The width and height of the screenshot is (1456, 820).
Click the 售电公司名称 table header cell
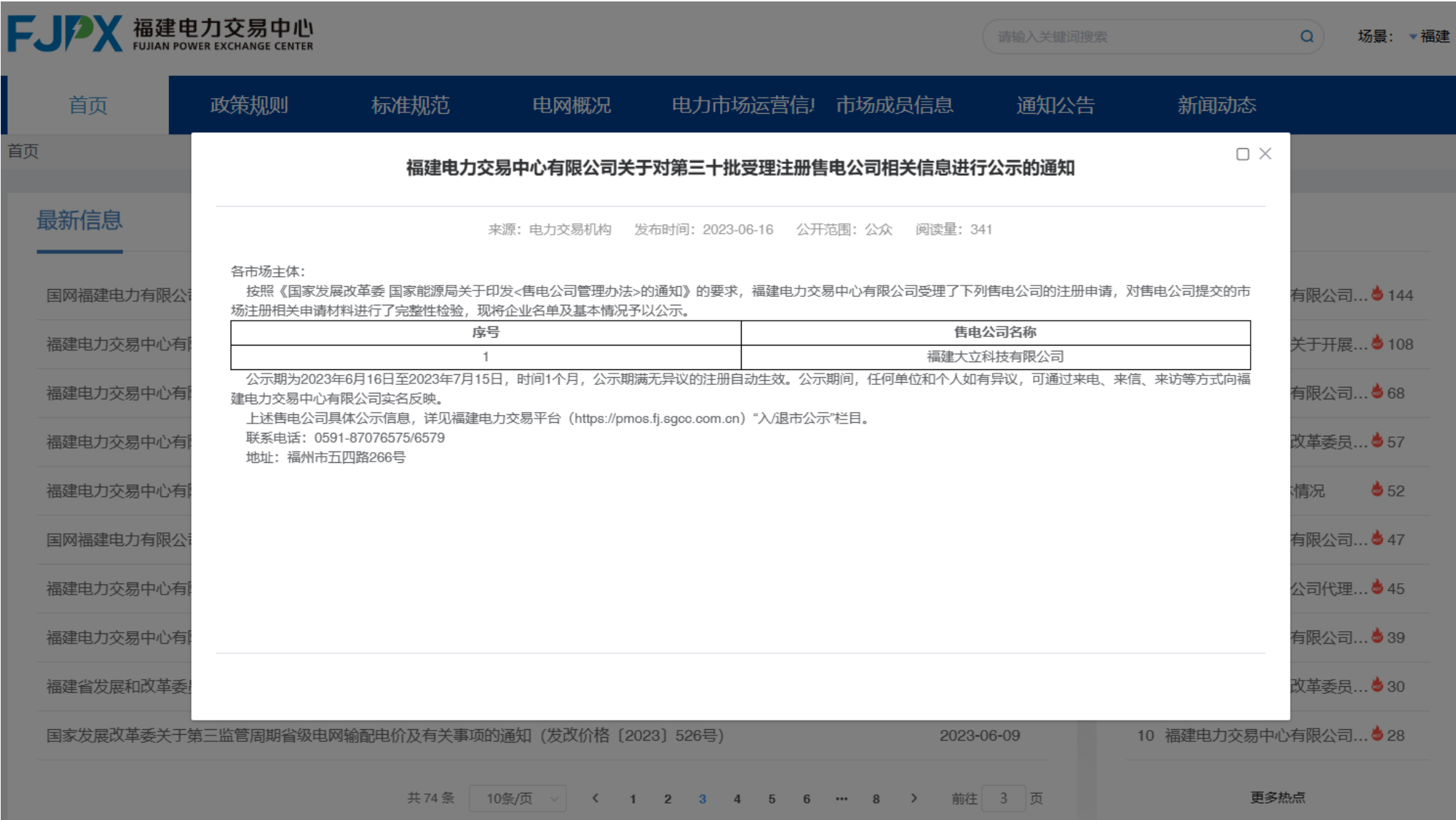tap(996, 333)
